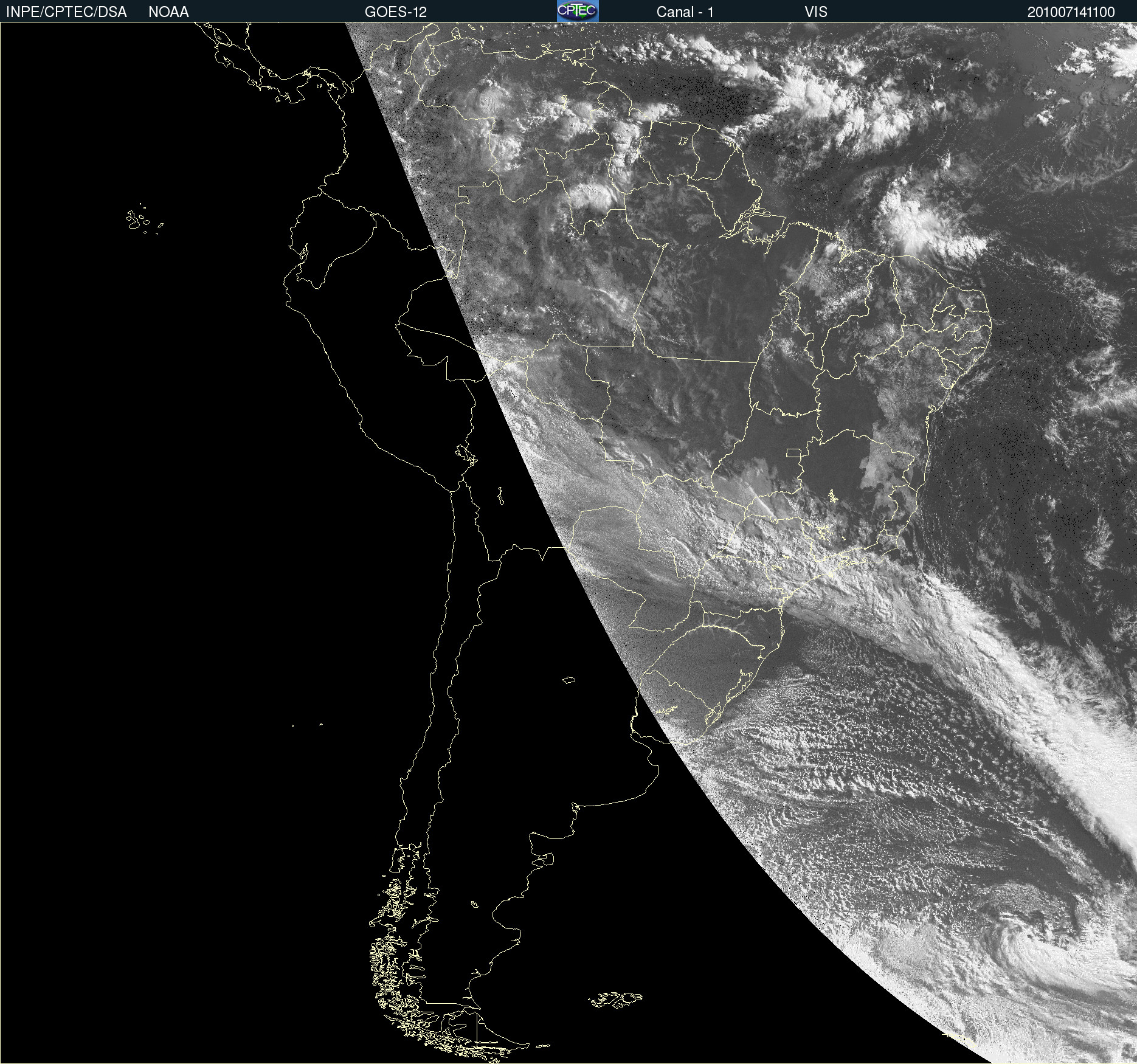Click the CPTEC logo in header

578,11
